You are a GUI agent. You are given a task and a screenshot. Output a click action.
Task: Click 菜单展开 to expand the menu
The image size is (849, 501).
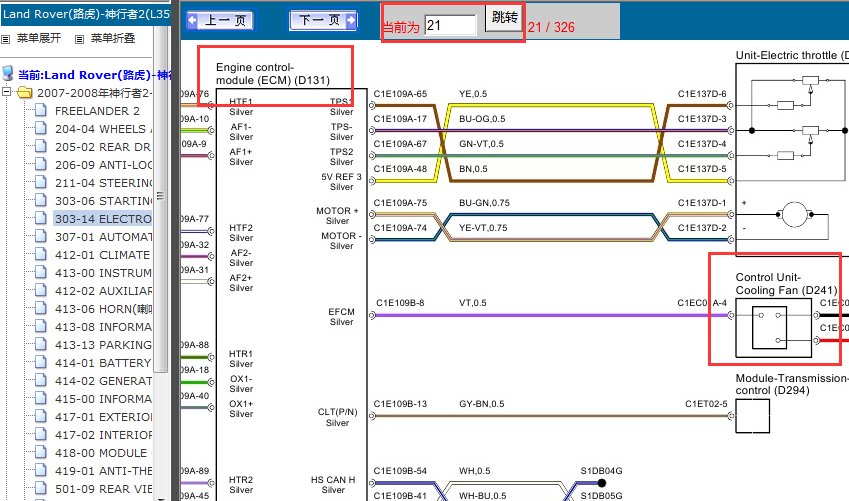tap(39, 38)
